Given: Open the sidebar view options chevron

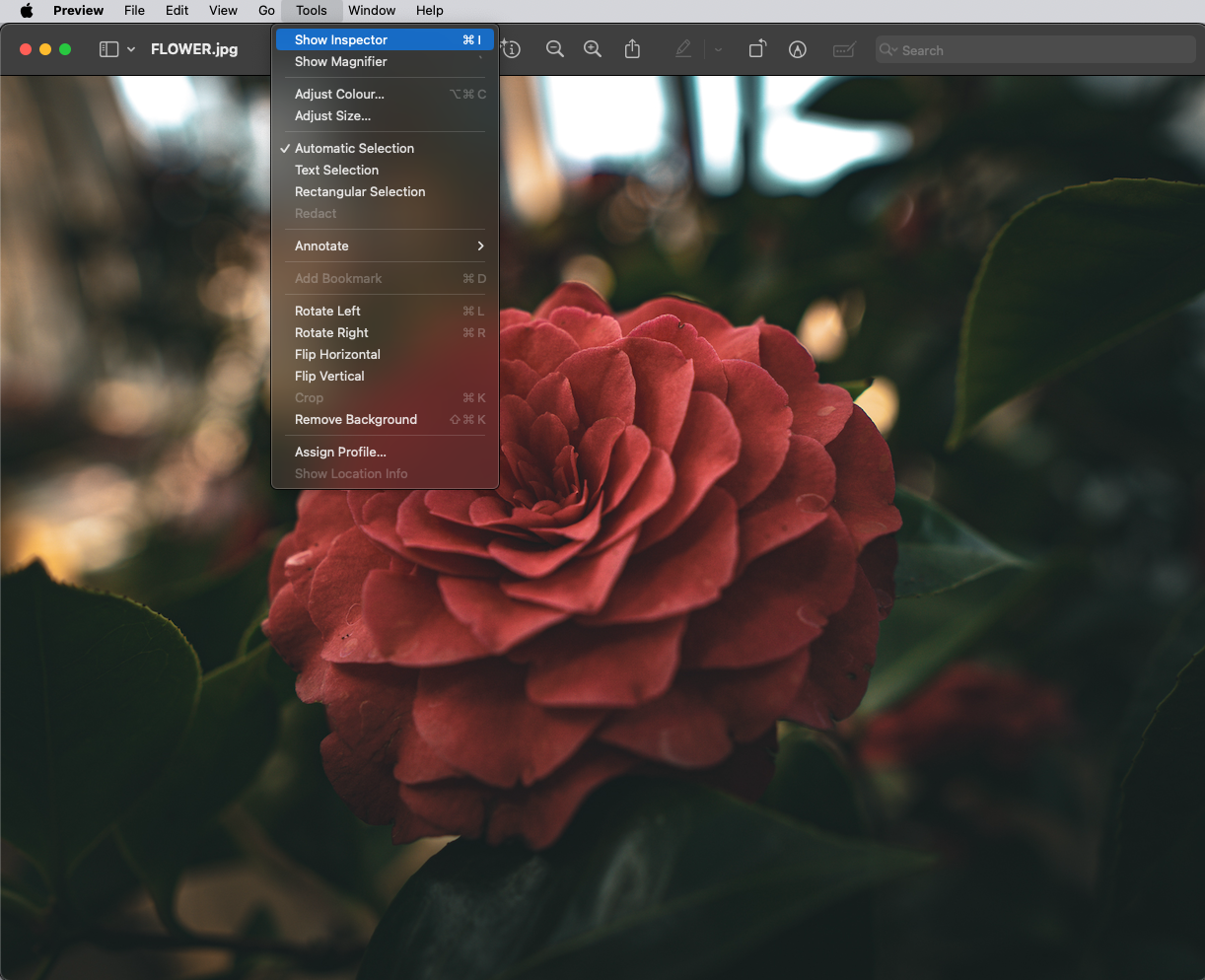Looking at the screenshot, I should [x=131, y=49].
